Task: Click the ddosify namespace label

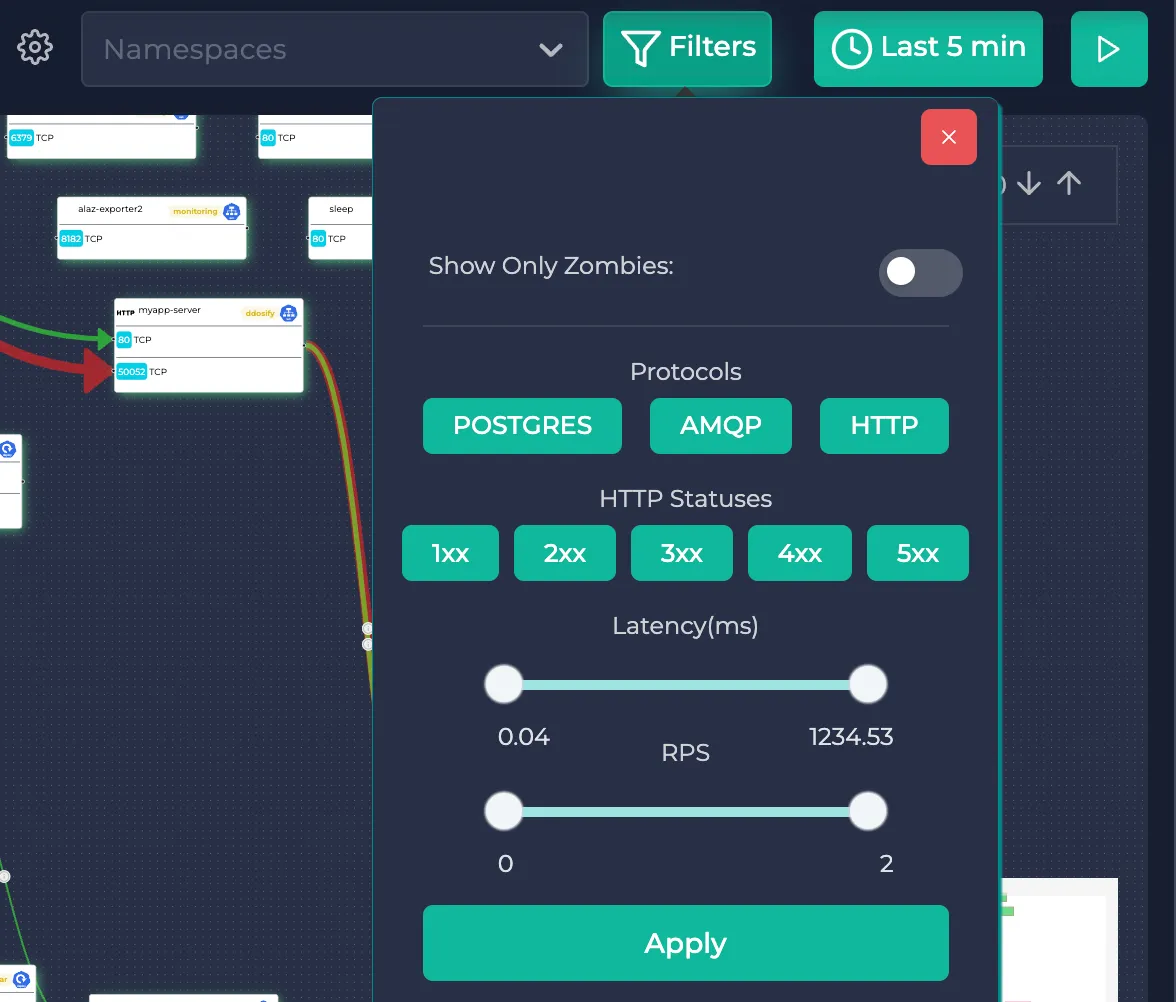Action: pyautogui.click(x=260, y=314)
